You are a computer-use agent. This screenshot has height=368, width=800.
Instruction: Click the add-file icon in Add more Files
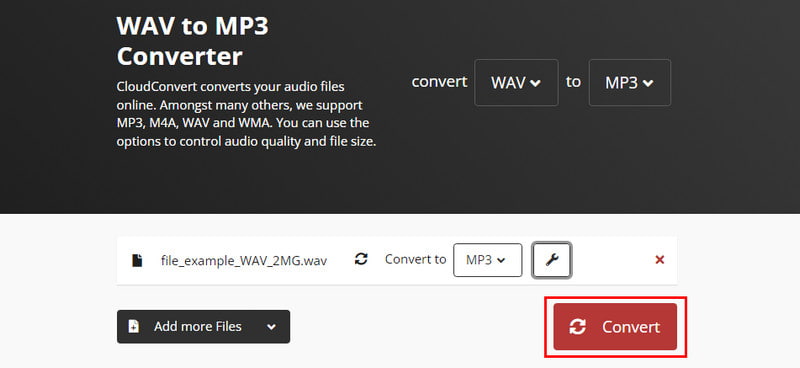(134, 327)
